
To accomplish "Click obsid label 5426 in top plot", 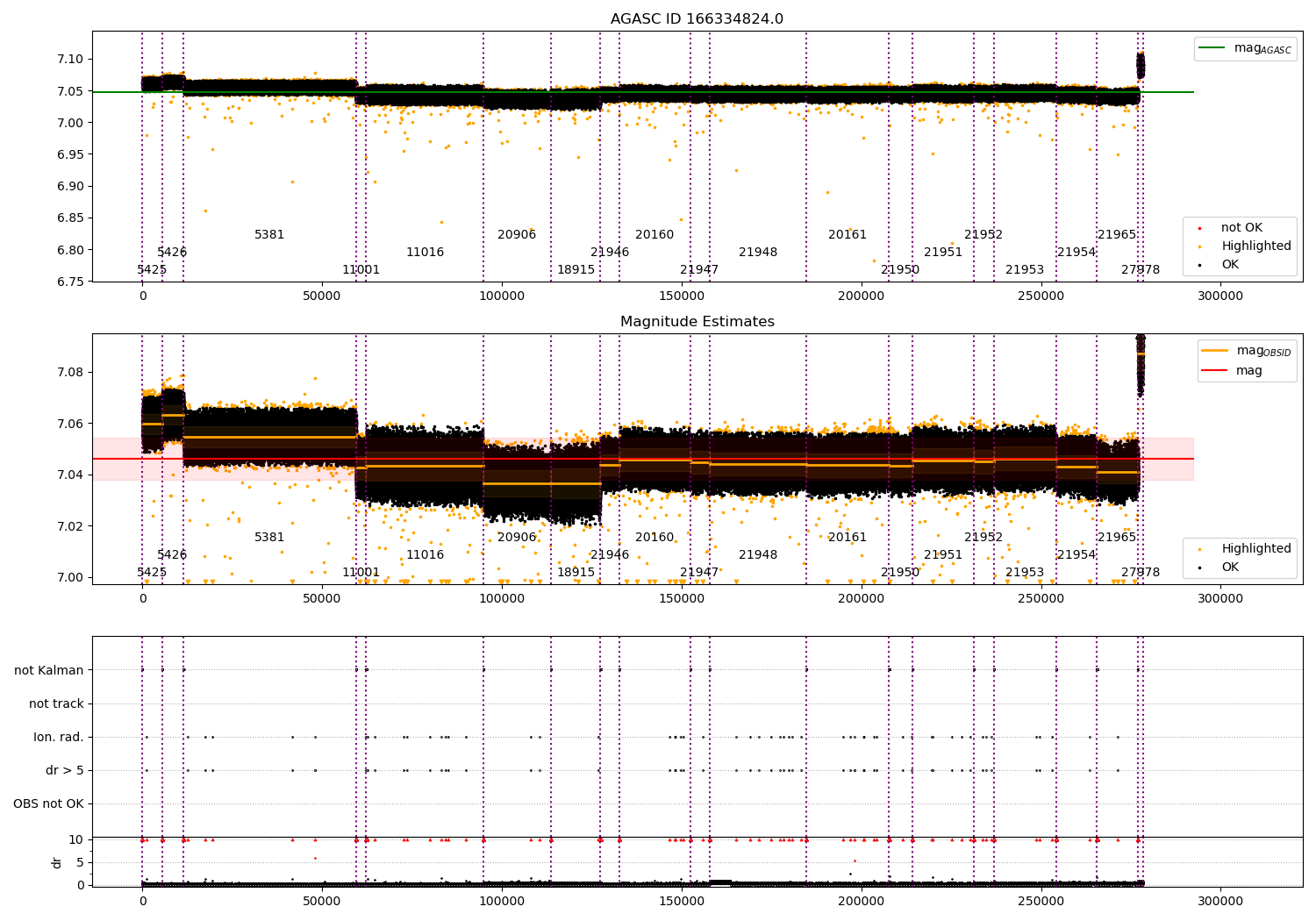I will click(172, 253).
